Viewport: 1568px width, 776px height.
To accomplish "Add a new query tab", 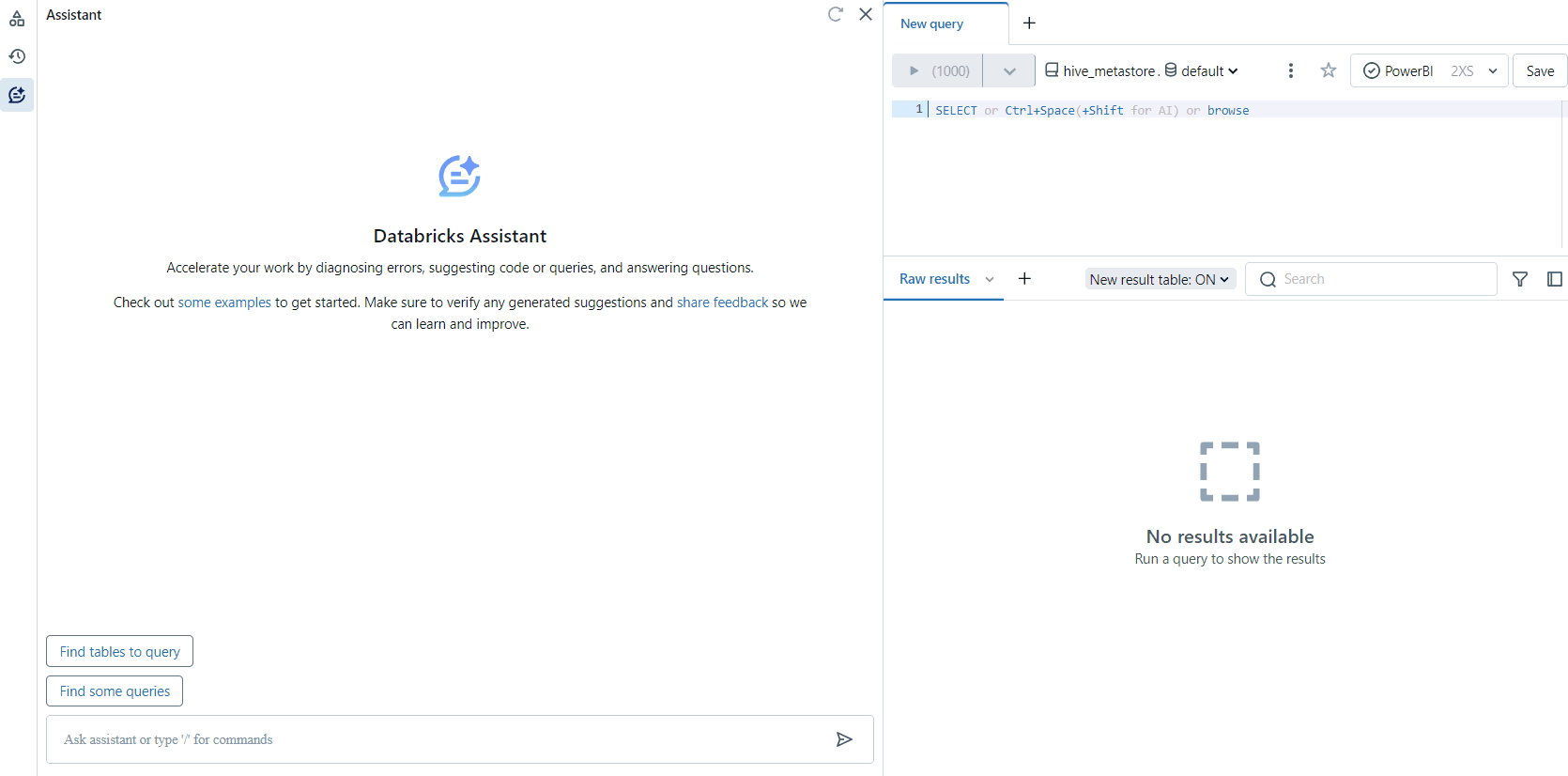I will [x=1029, y=23].
